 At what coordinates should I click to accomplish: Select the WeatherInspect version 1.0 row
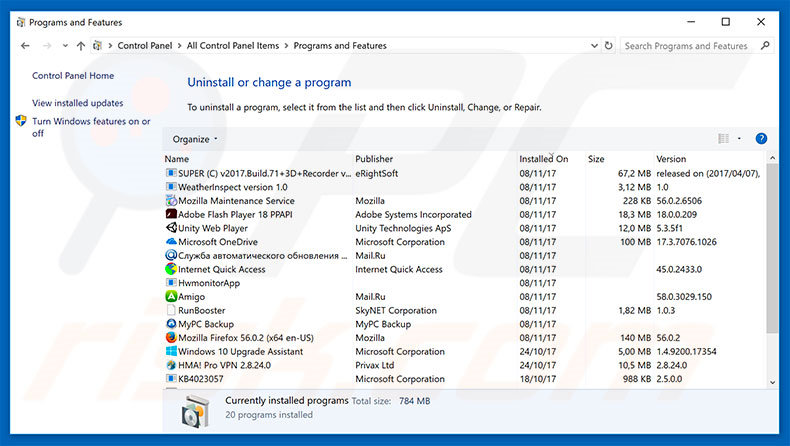click(464, 187)
